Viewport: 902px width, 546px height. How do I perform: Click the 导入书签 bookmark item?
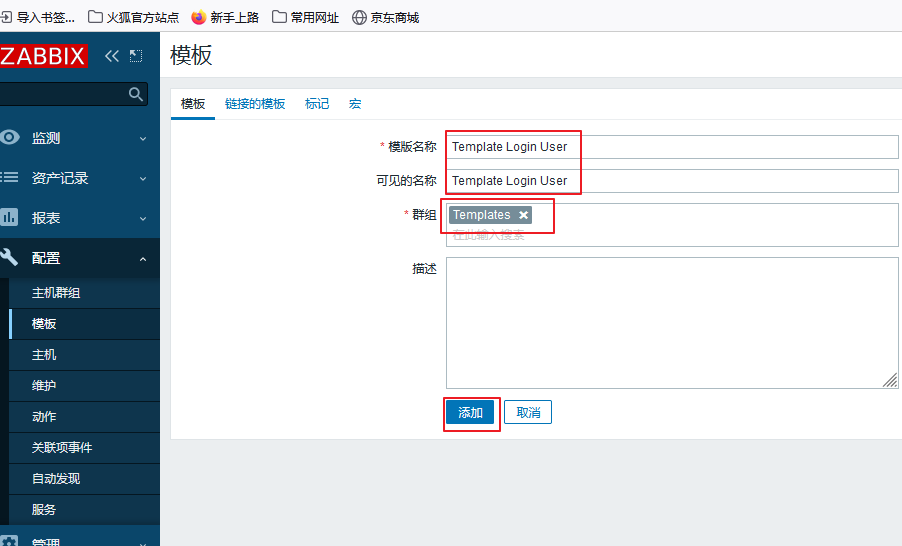tap(38, 17)
